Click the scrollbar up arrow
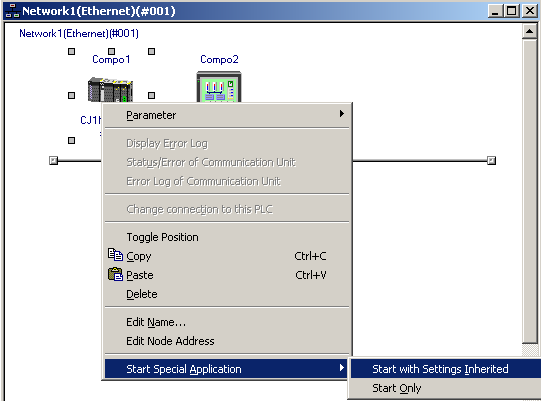Image resolution: width=541 pixels, height=401 pixels. 529,32
